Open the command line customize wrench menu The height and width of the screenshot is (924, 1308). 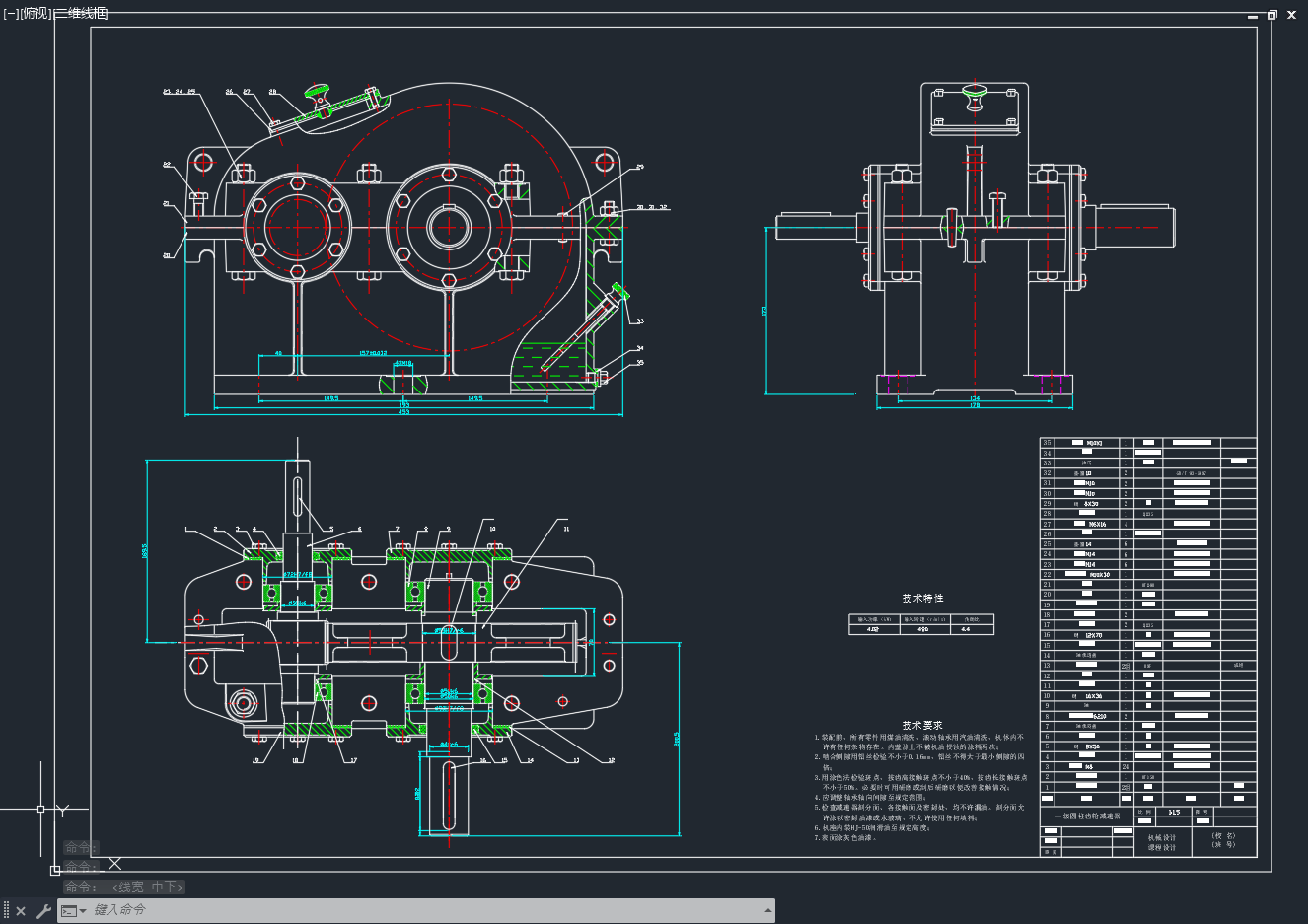coord(43,911)
